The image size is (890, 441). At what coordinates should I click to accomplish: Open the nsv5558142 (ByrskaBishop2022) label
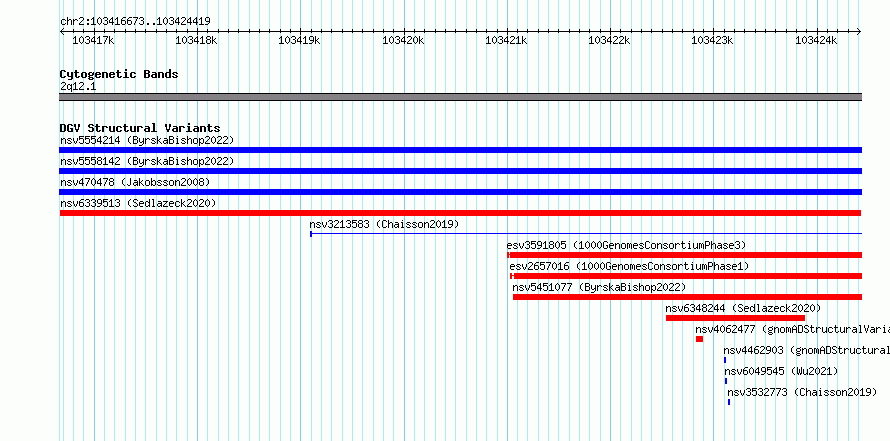[147, 161]
